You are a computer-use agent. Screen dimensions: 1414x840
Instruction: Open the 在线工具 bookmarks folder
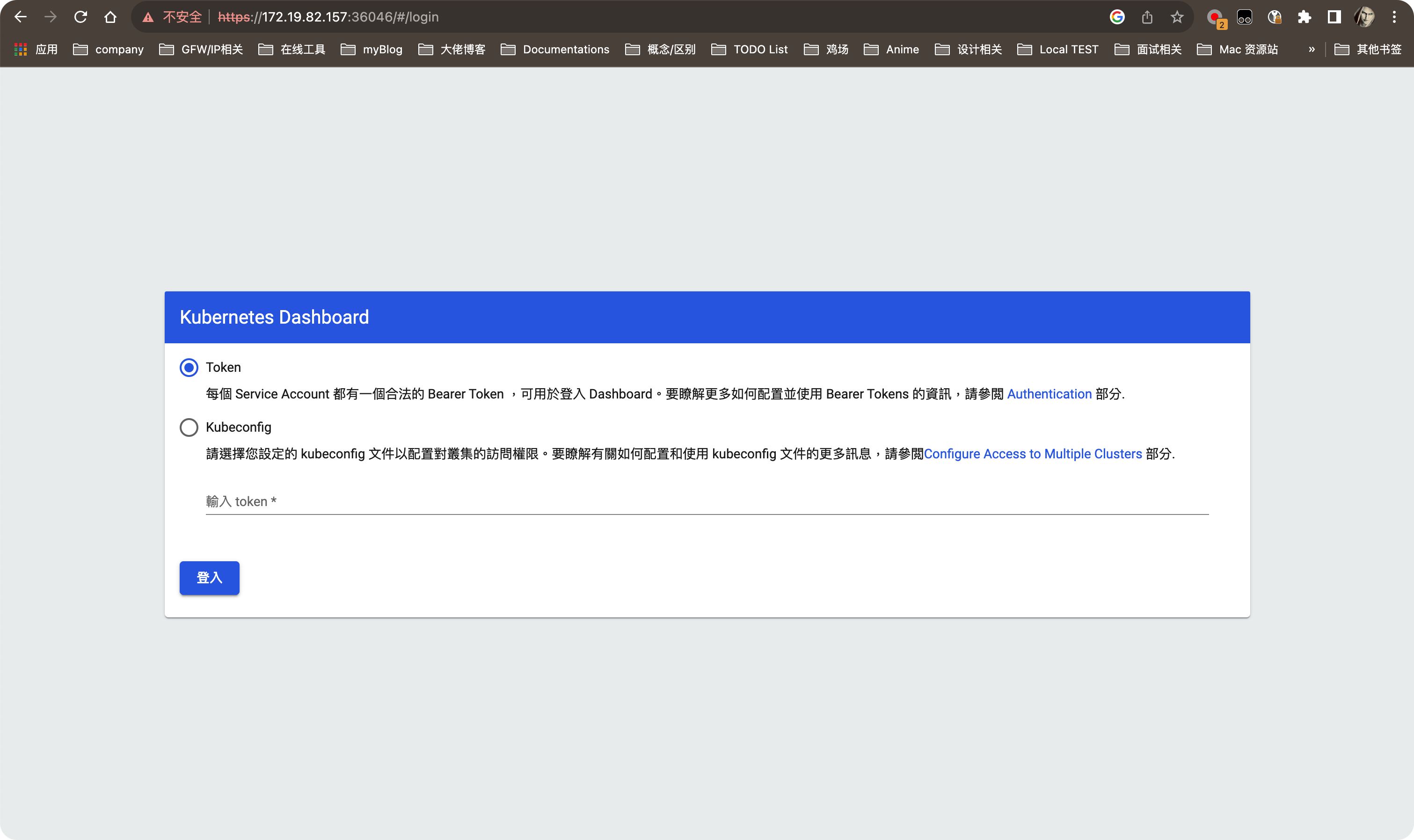click(x=292, y=49)
